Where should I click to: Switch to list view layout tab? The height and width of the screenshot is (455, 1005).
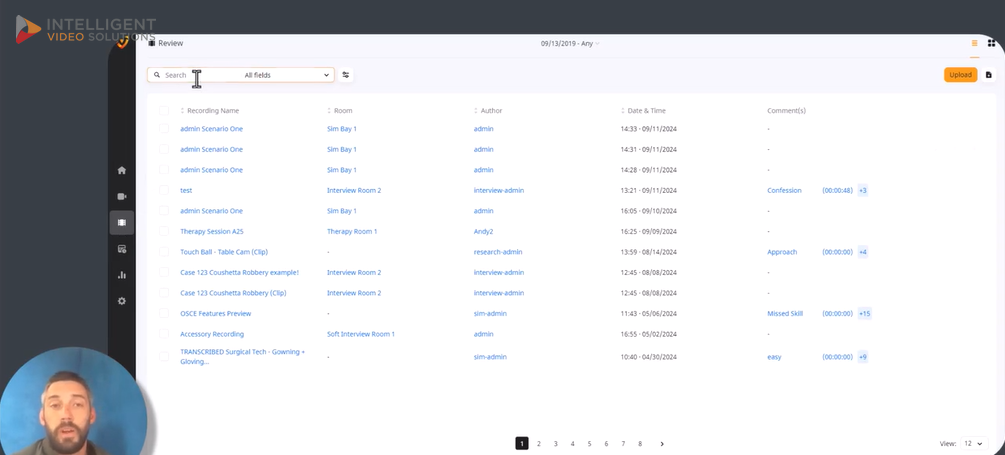(974, 43)
